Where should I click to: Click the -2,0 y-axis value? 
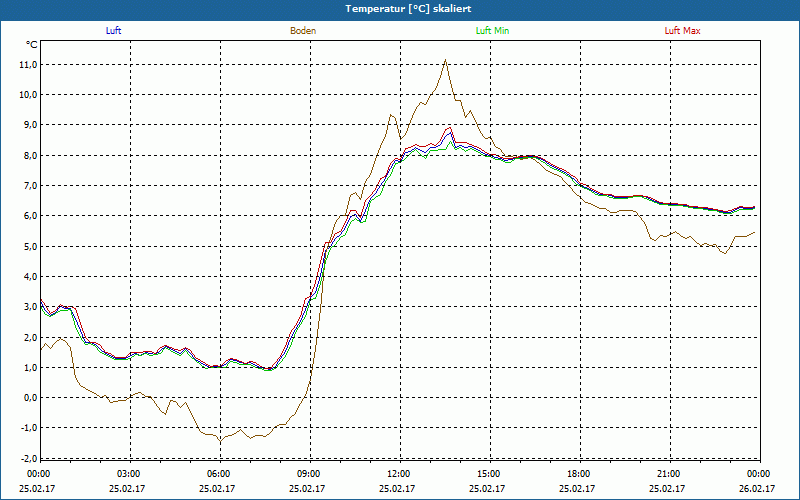pos(28,458)
